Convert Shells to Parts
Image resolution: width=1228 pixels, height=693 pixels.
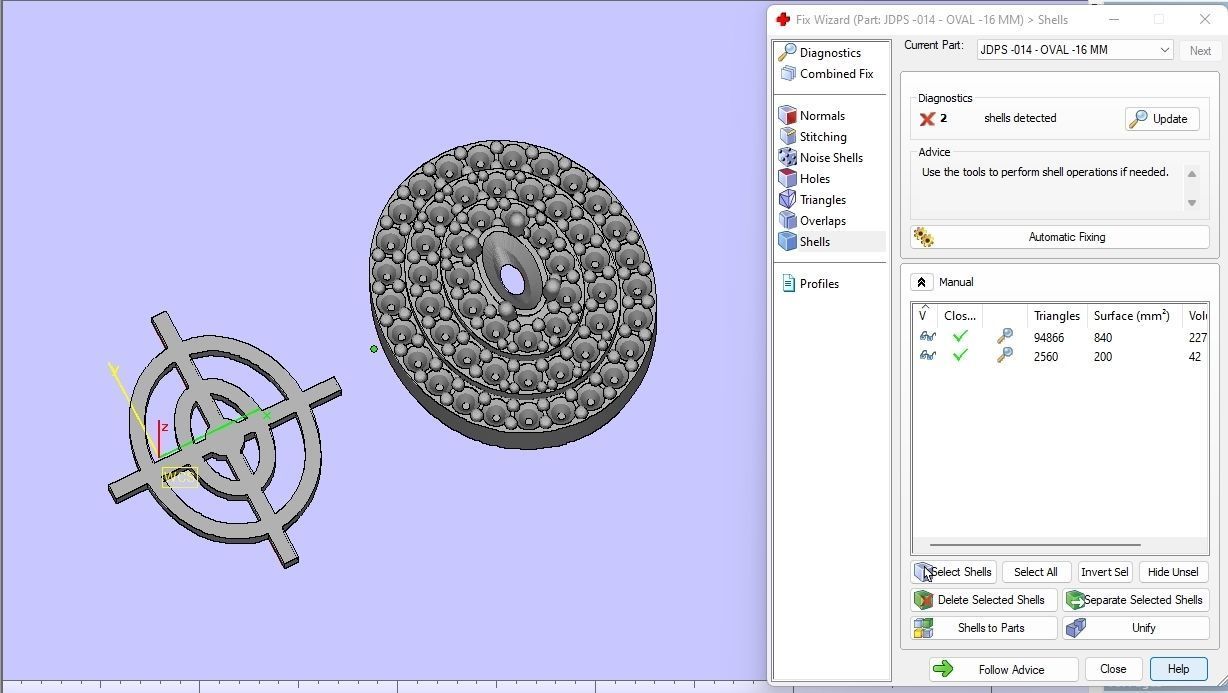point(984,628)
